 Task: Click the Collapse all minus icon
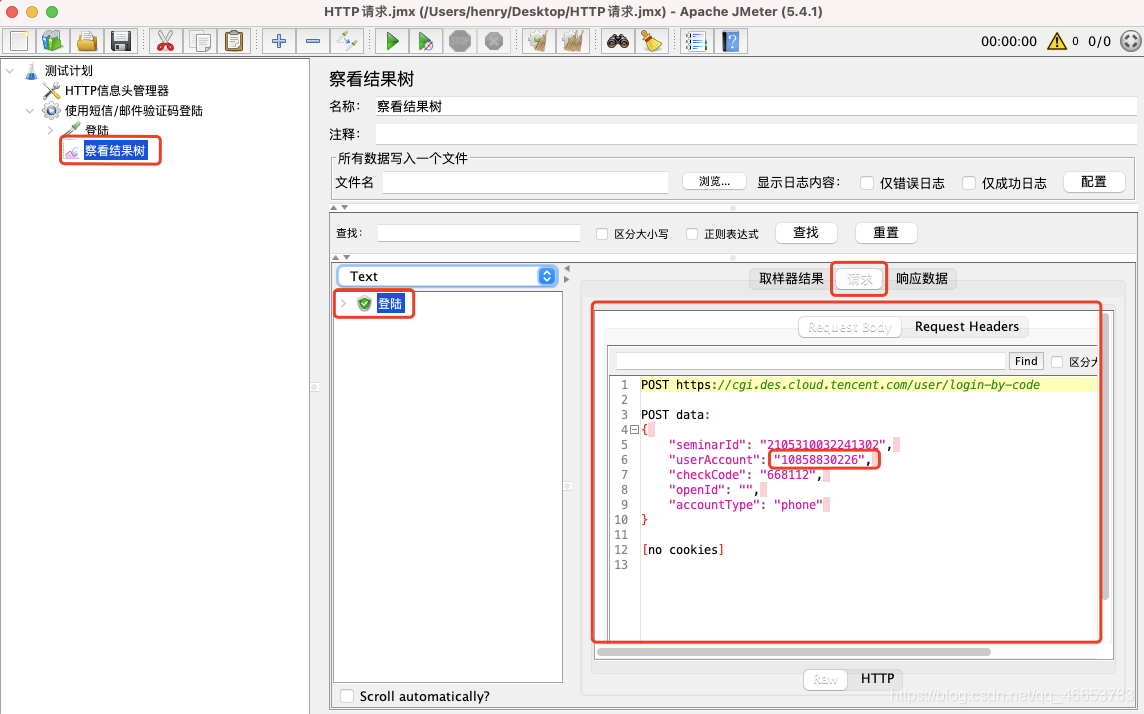[x=313, y=41]
